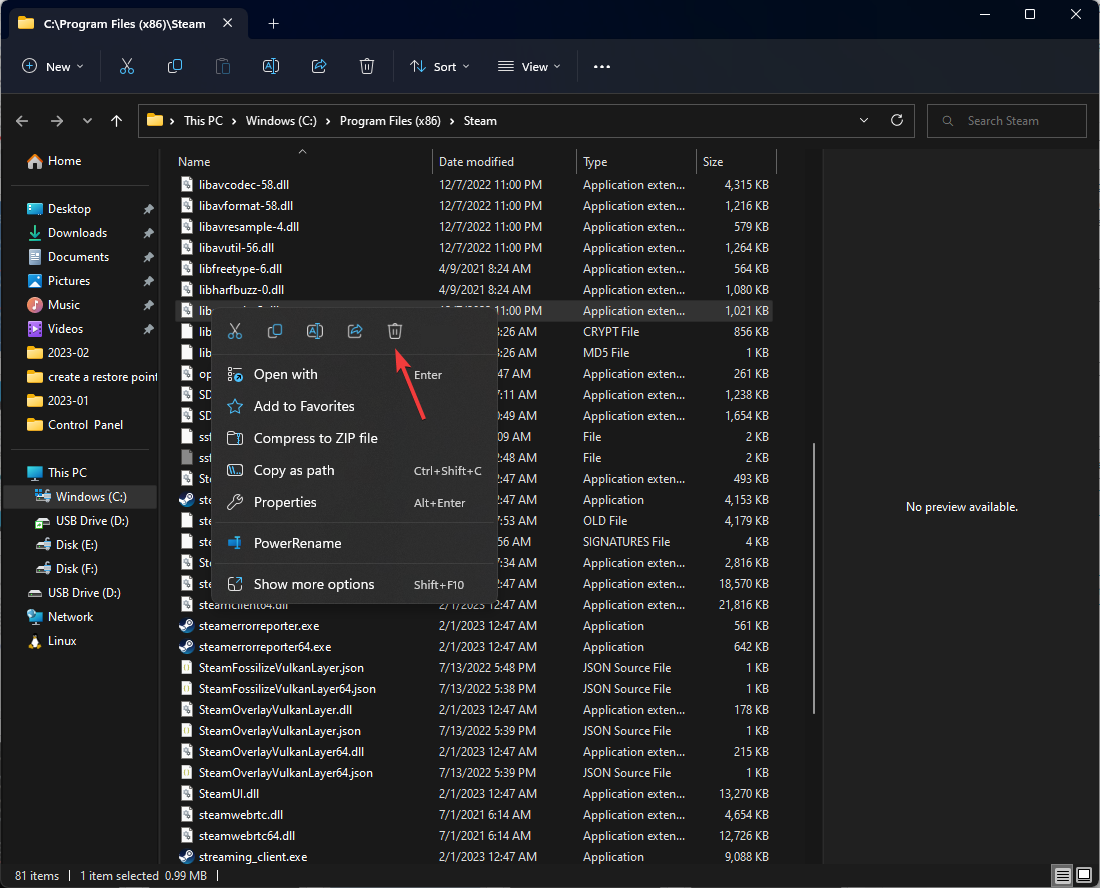Choose Show more options
1100x888 pixels.
pyautogui.click(x=354, y=584)
